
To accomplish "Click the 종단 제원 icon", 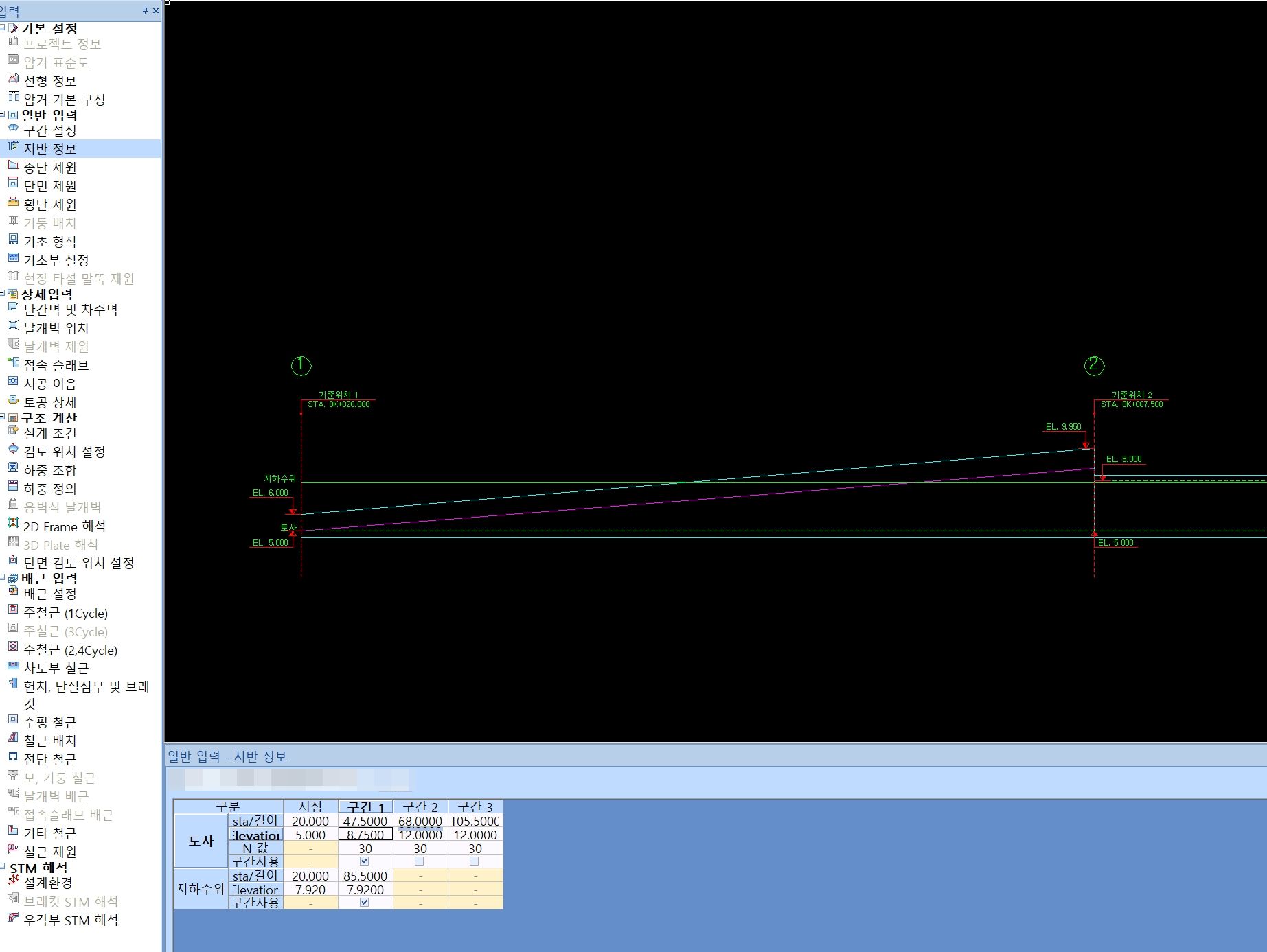I will tap(13, 165).
